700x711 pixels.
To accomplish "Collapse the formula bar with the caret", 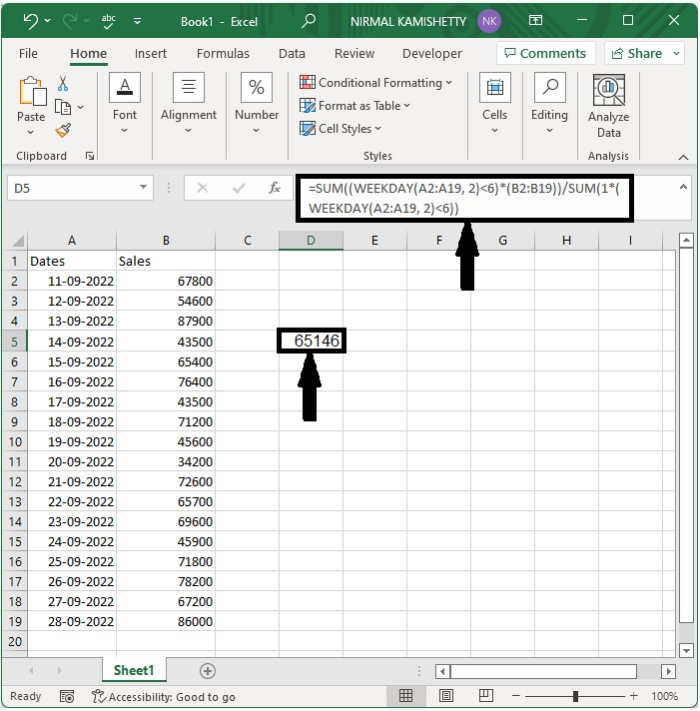I will click(x=683, y=186).
